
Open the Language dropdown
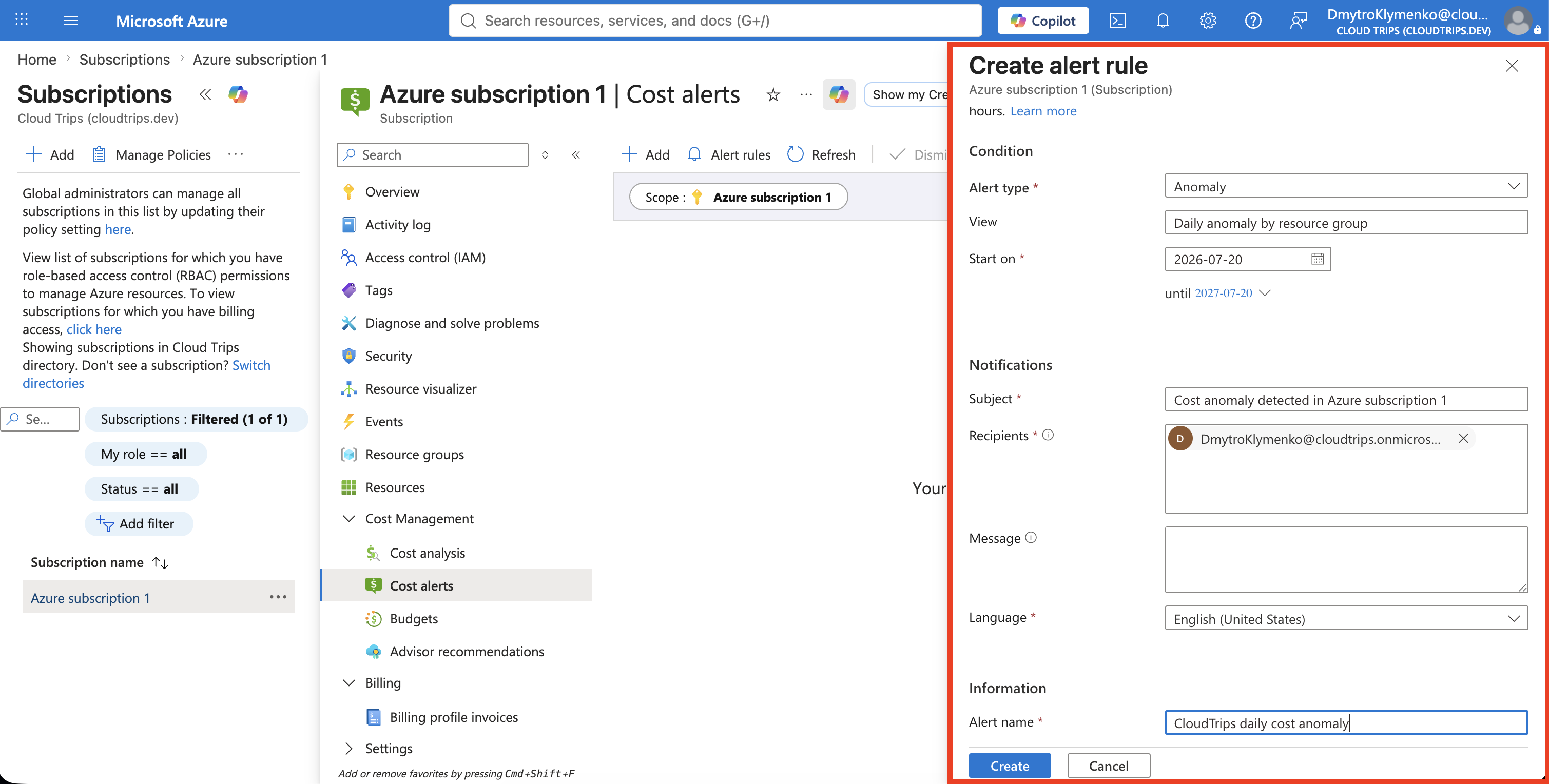tap(1346, 617)
